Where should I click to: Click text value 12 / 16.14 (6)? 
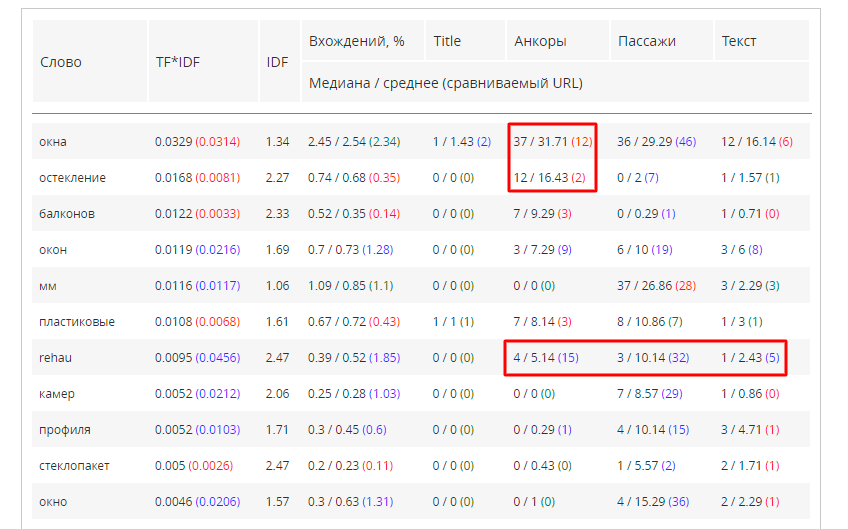pos(757,142)
